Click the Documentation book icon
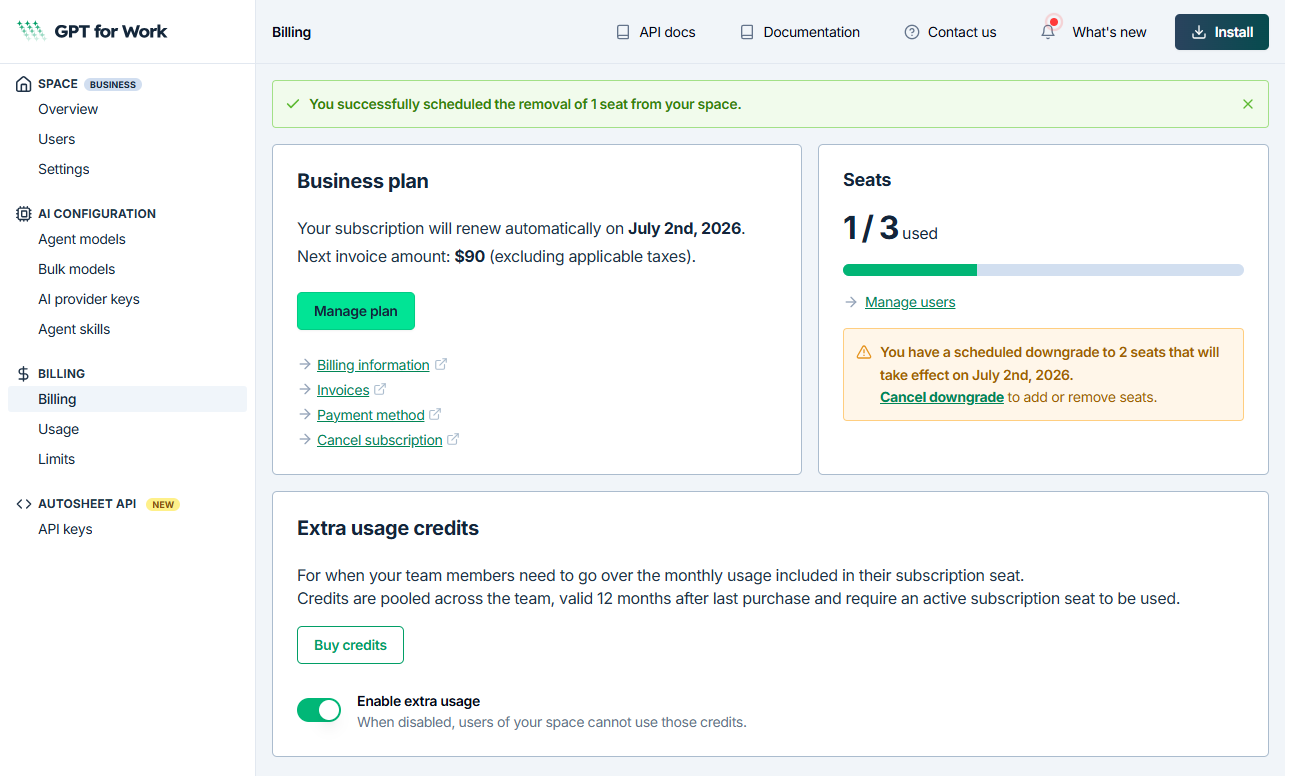 point(747,32)
